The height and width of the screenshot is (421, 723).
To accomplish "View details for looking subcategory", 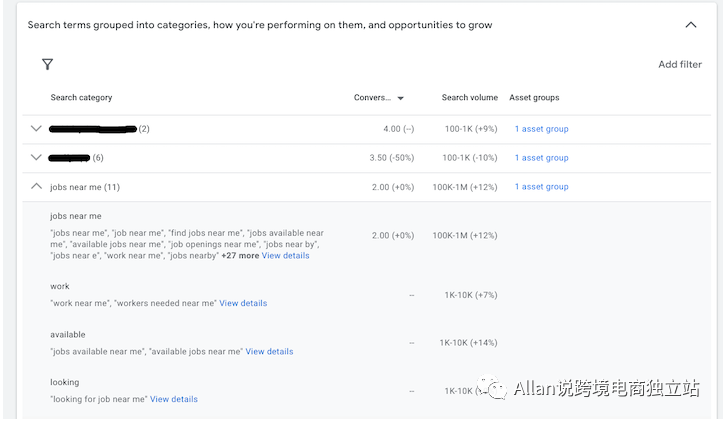I will click(x=174, y=399).
